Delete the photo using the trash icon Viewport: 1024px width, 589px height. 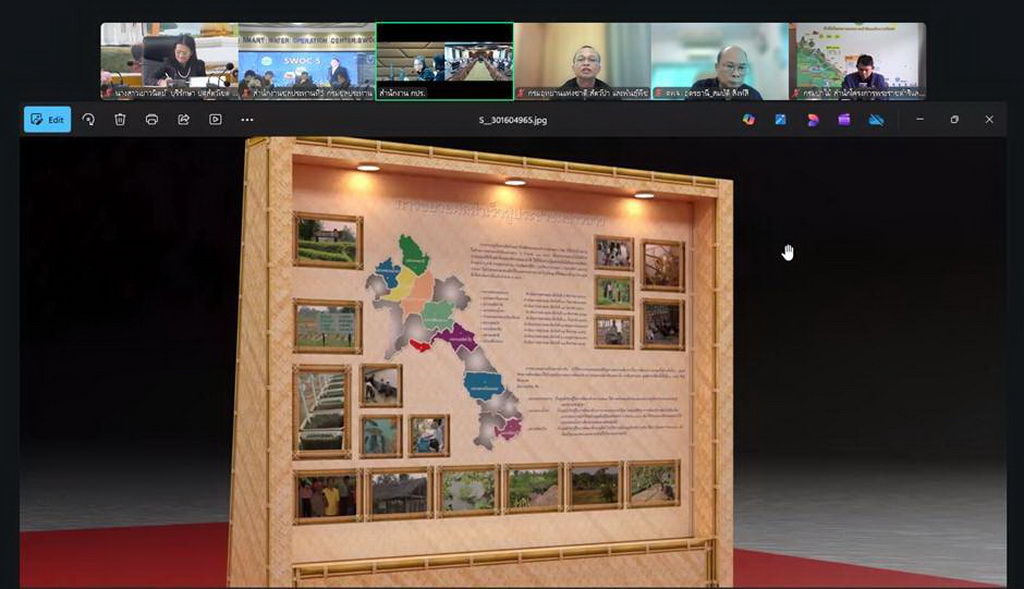(x=120, y=119)
